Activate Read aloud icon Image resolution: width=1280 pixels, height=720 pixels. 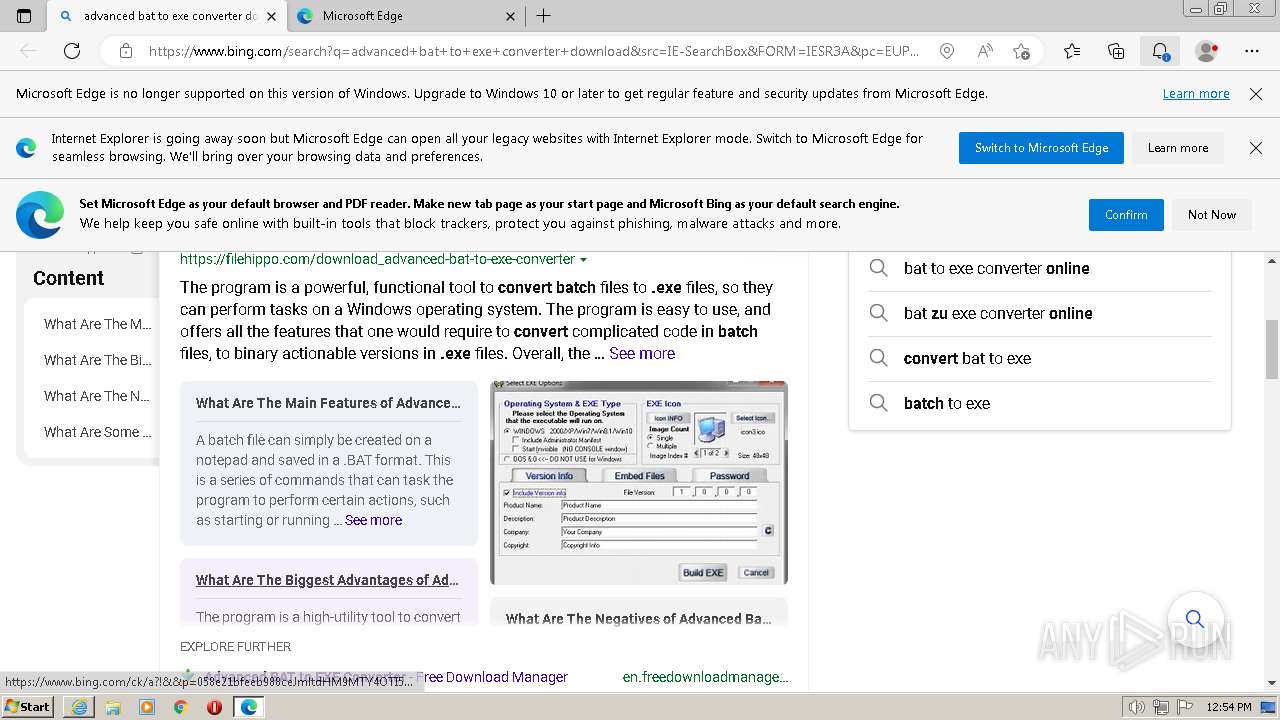point(985,51)
